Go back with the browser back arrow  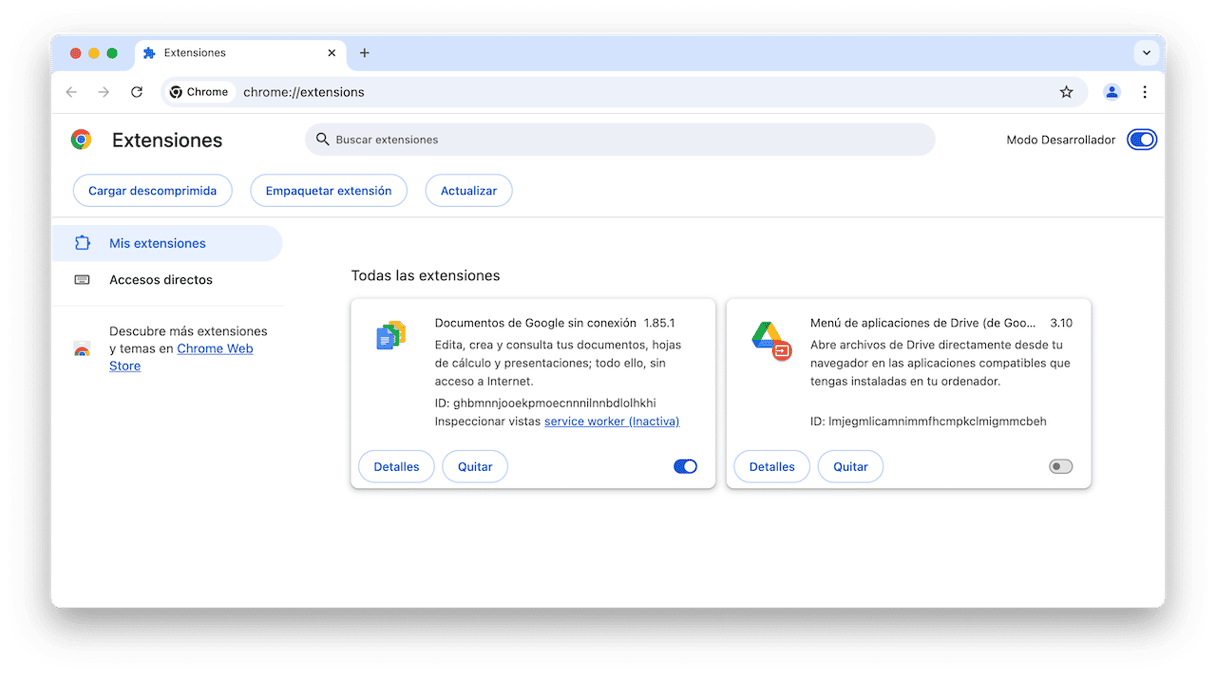[71, 92]
